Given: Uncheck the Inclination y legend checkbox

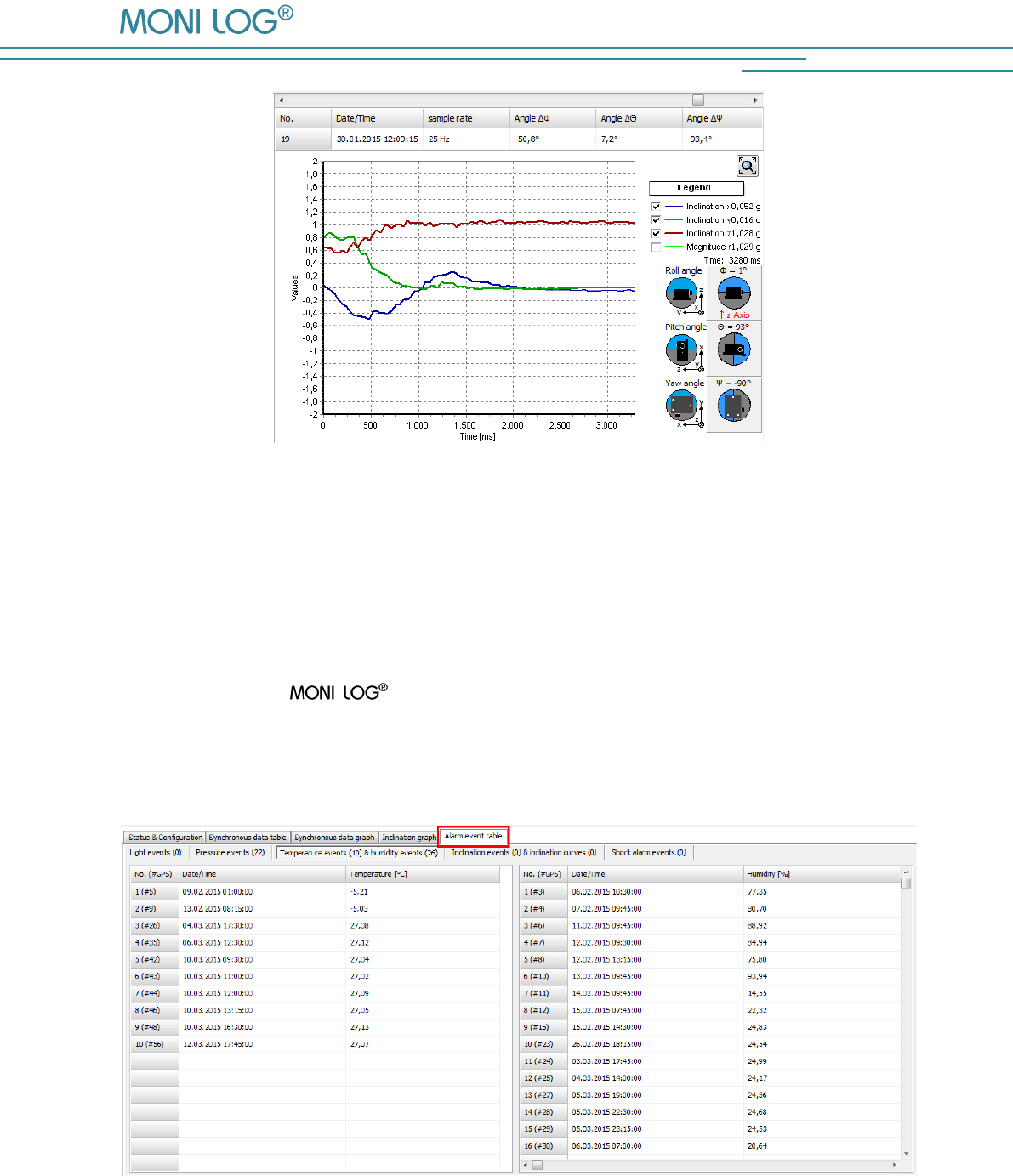Looking at the screenshot, I should point(656,219).
